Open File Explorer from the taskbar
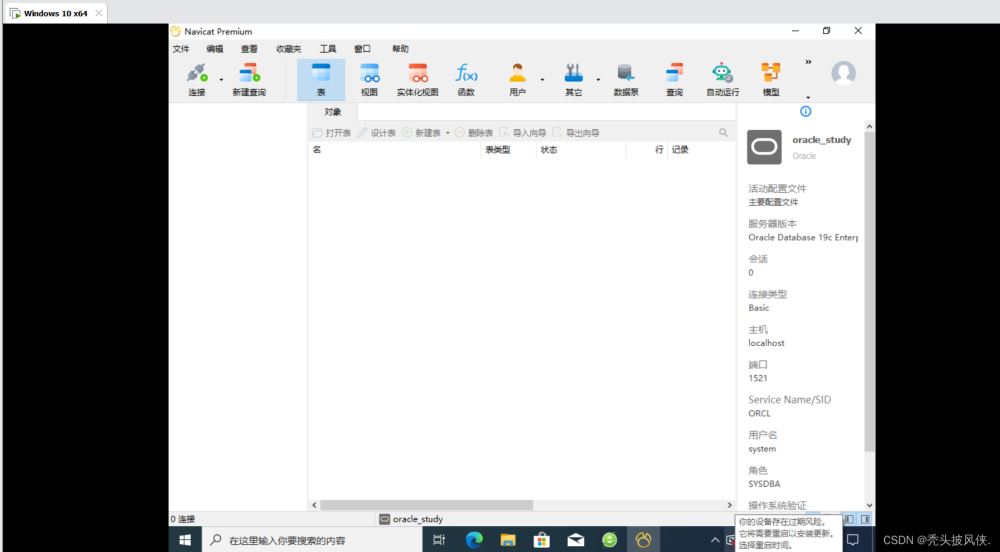The height and width of the screenshot is (552, 1000). [x=508, y=540]
